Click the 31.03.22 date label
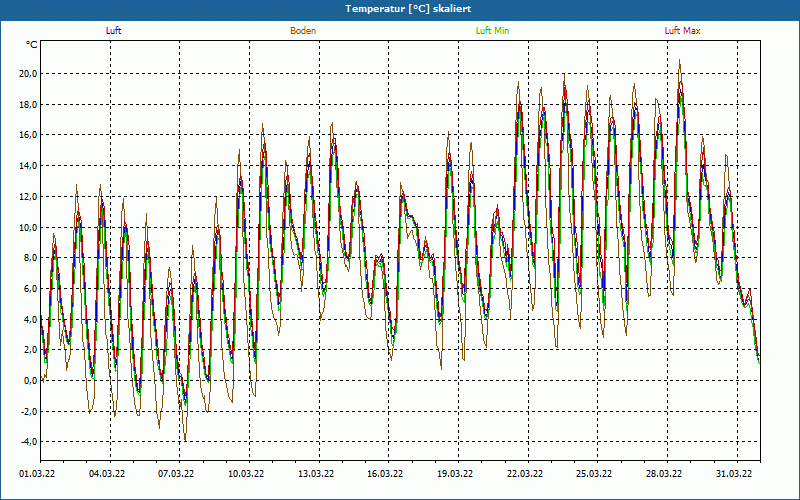800x500 pixels. click(x=734, y=474)
